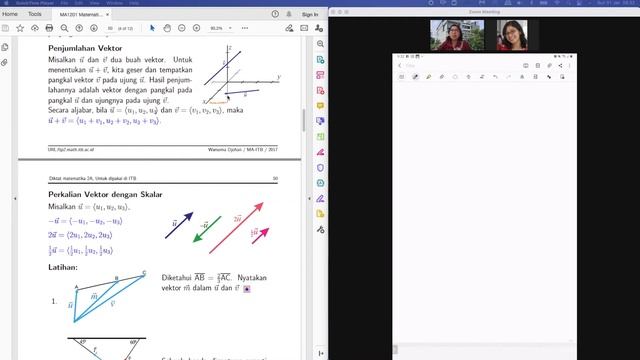
Task: Open the three-dot menu in notes app
Action: pos(569,66)
